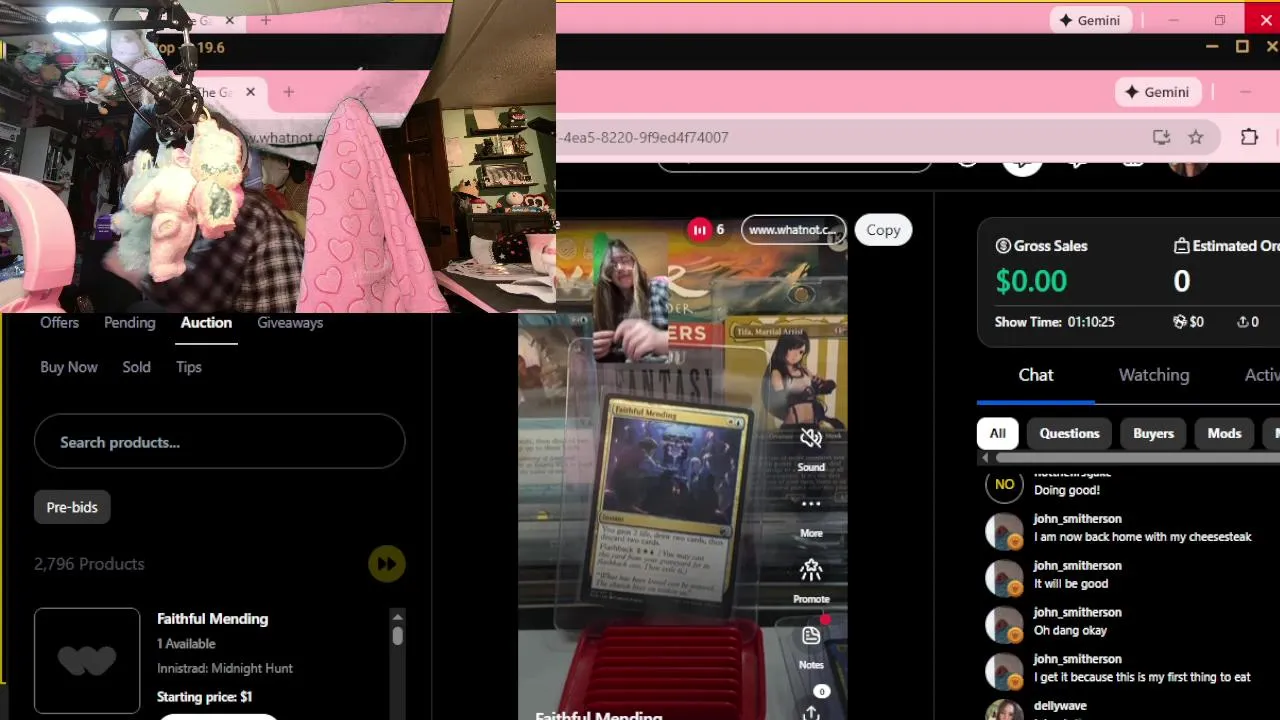Click the Promote icon on the stream
The width and height of the screenshot is (1280, 720).
pos(811,570)
